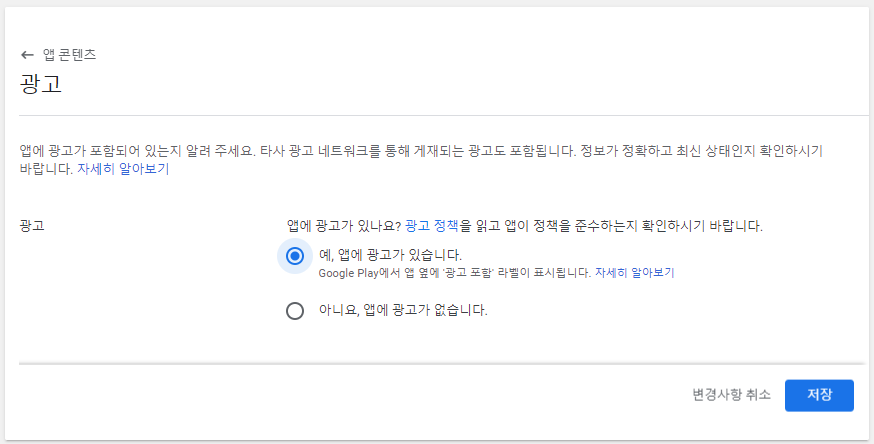Open the 광고 정책 link
The height and width of the screenshot is (444, 874).
tap(432, 226)
